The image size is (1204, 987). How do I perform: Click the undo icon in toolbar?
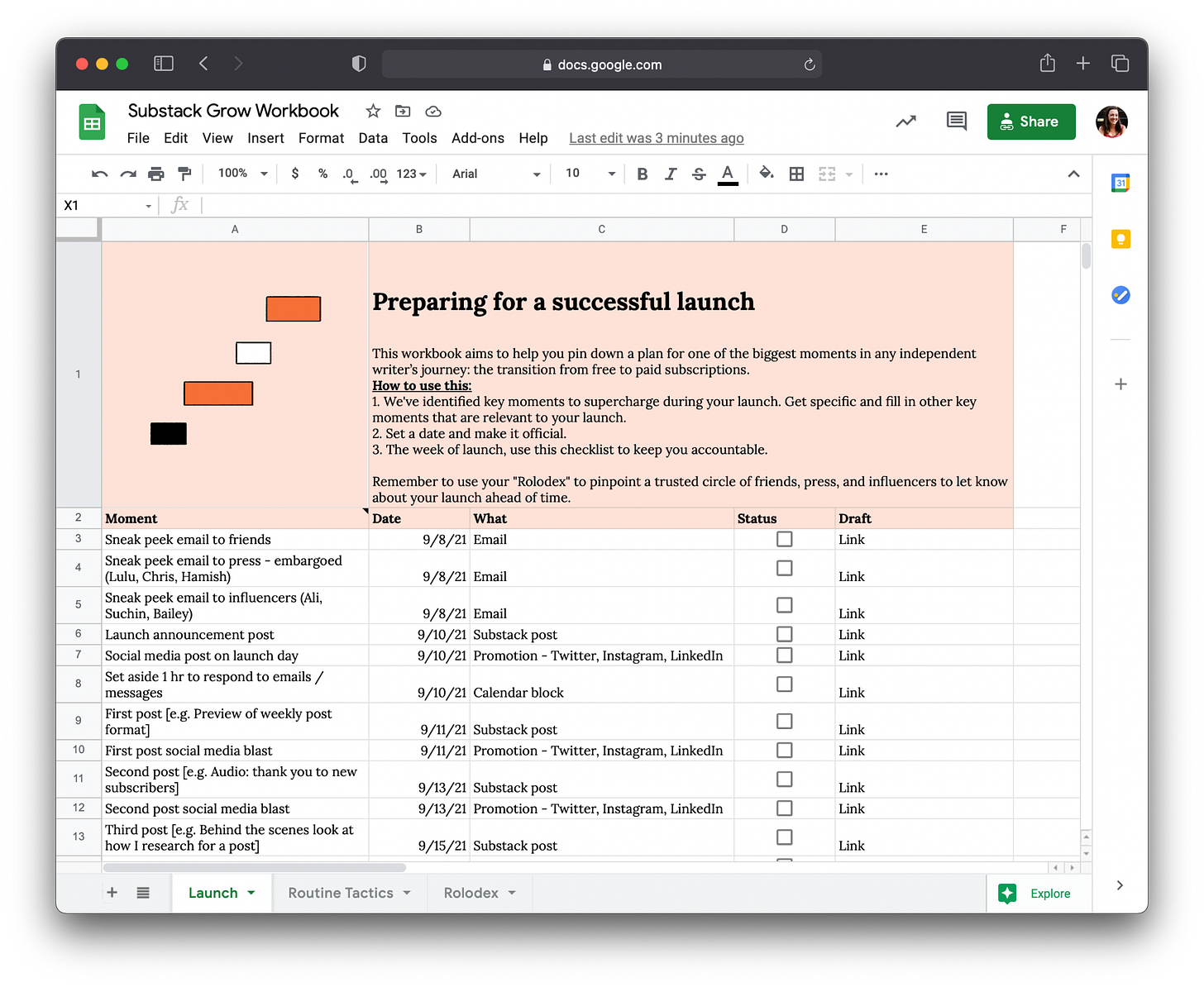coord(100,174)
